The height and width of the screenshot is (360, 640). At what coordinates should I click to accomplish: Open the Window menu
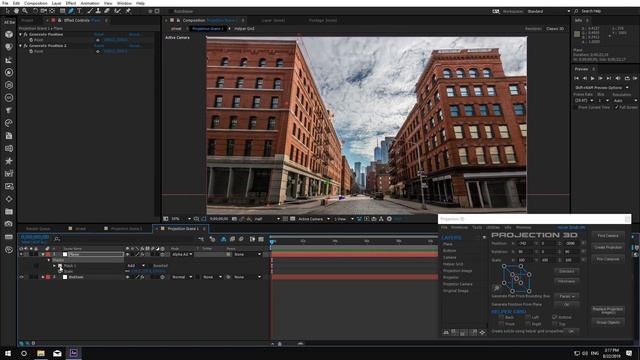(x=124, y=3)
